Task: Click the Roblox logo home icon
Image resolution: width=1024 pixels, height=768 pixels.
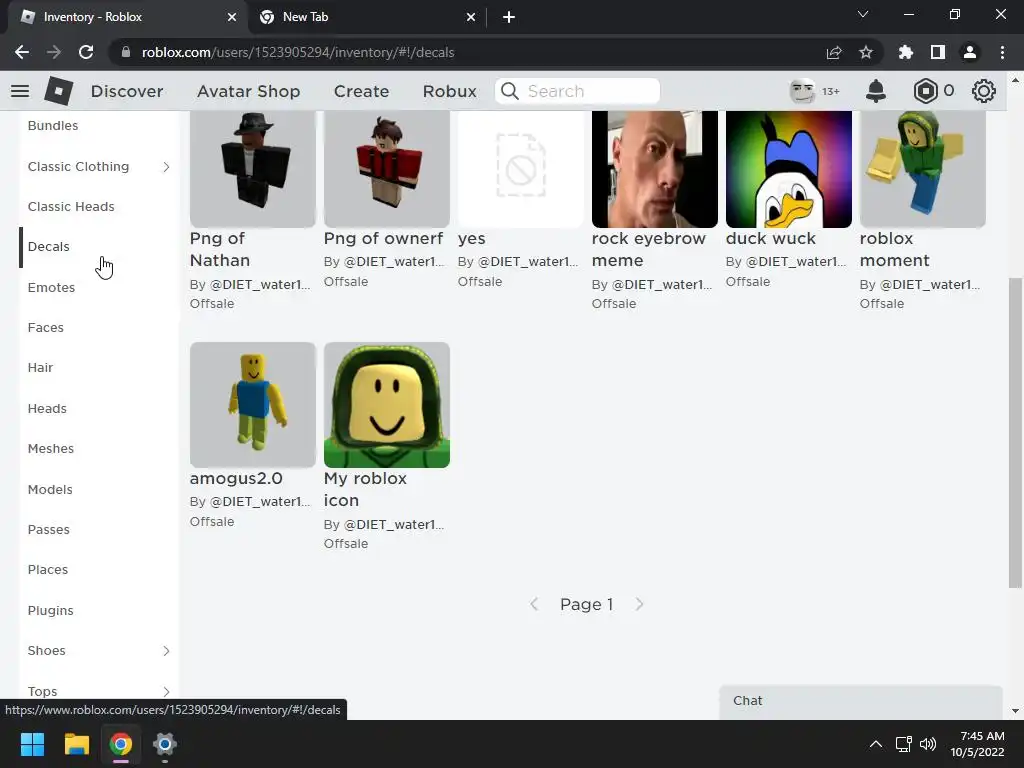Action: pos(59,91)
